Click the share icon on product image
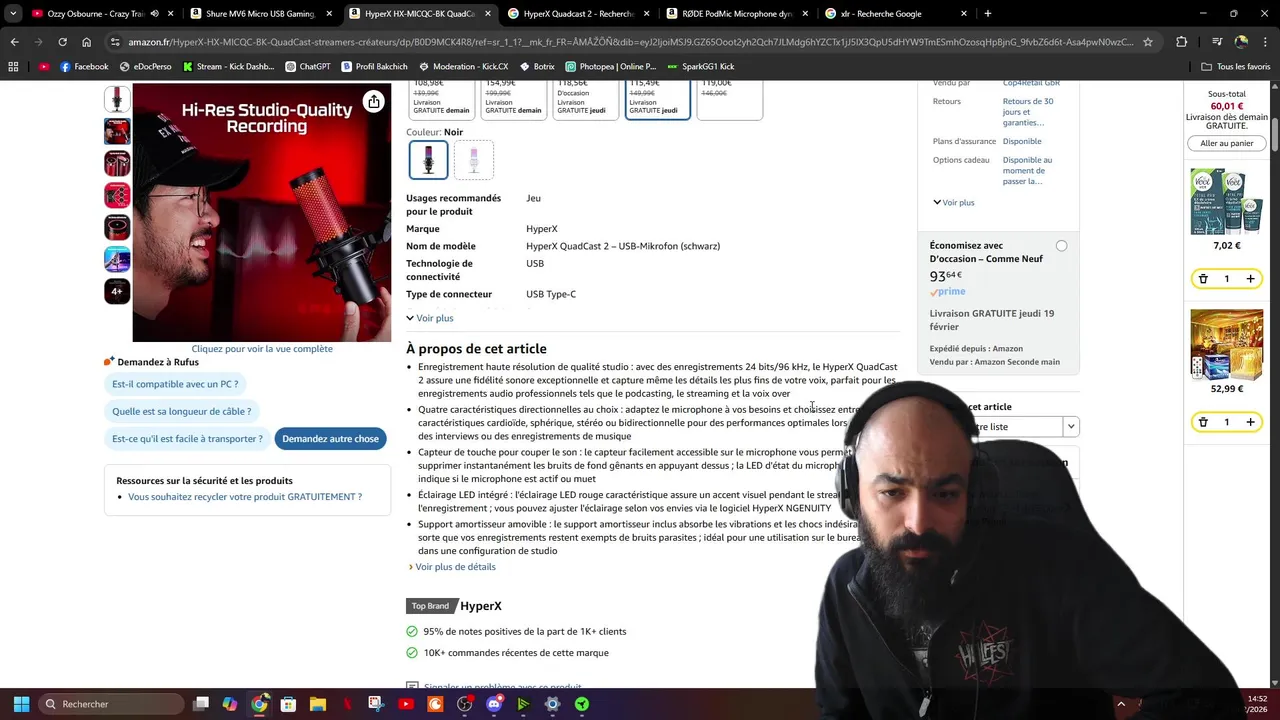 pyautogui.click(x=373, y=102)
